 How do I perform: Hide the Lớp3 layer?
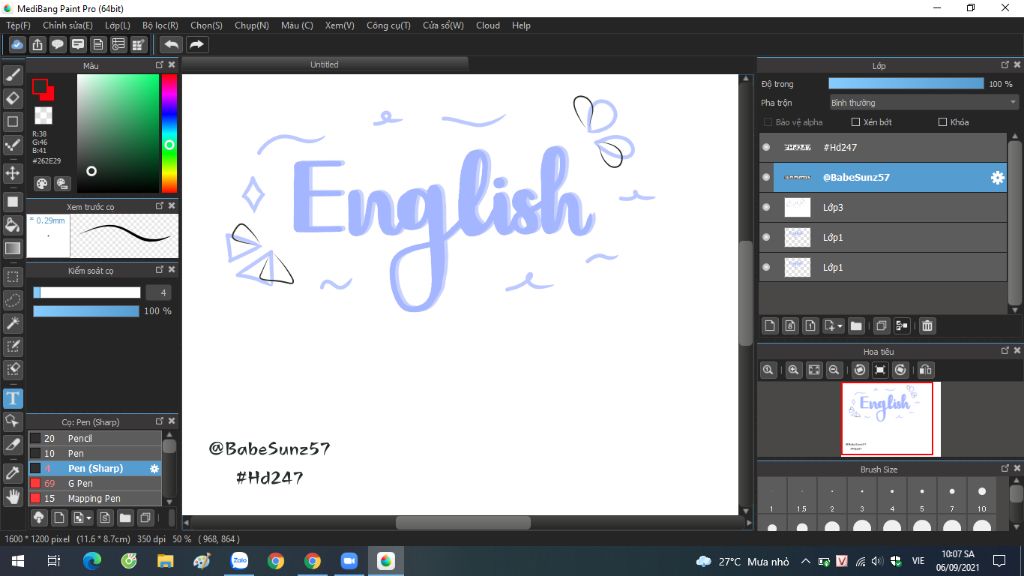click(x=766, y=208)
